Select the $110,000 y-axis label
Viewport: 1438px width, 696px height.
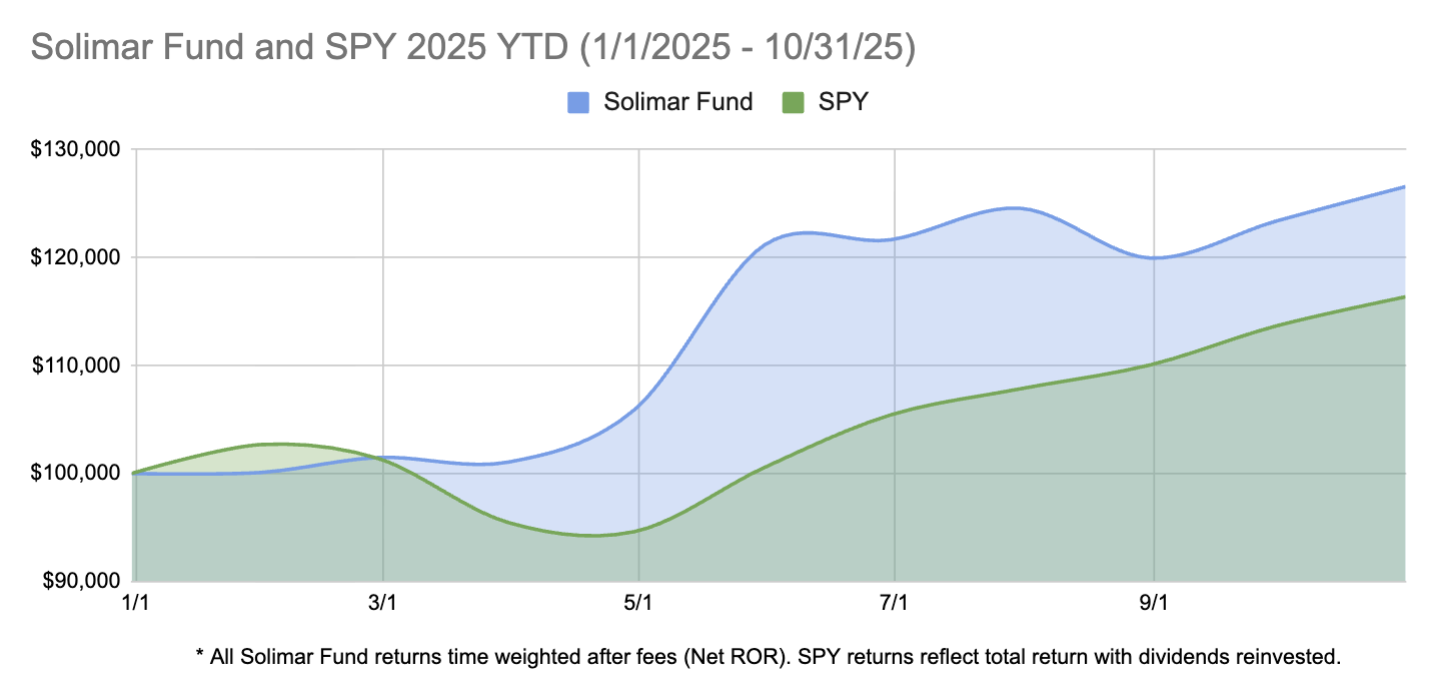coord(75,366)
